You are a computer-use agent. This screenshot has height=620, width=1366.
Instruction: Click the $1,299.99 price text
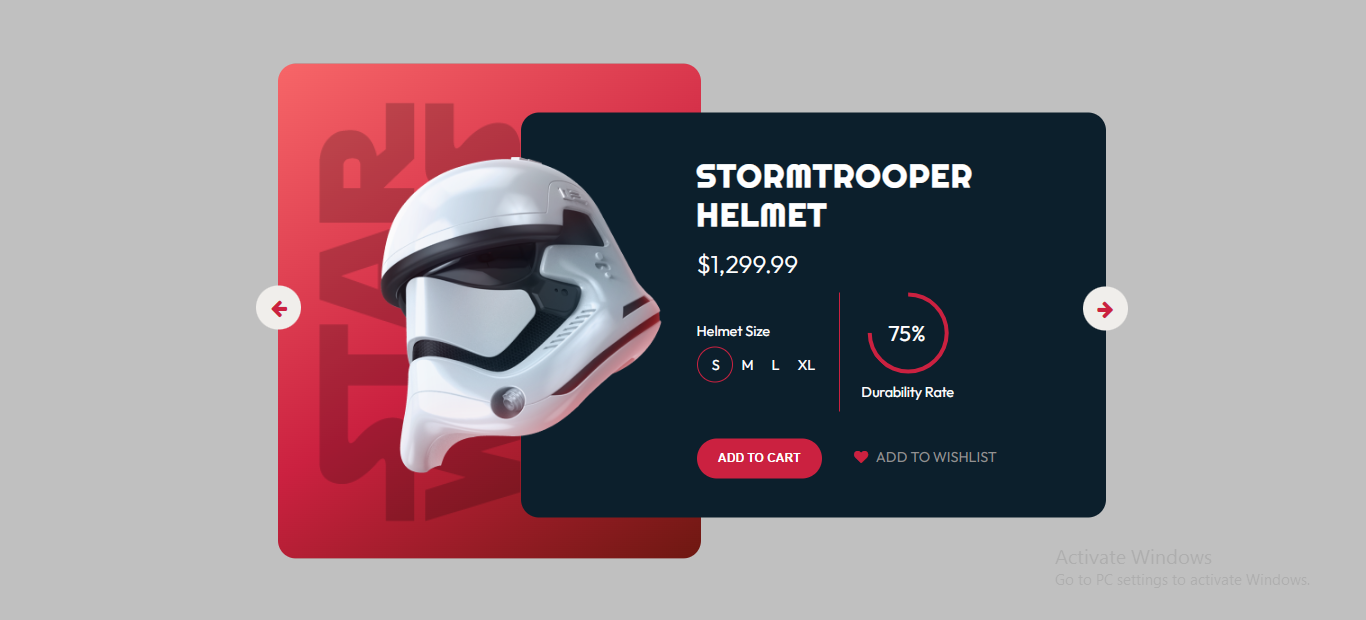[747, 265]
